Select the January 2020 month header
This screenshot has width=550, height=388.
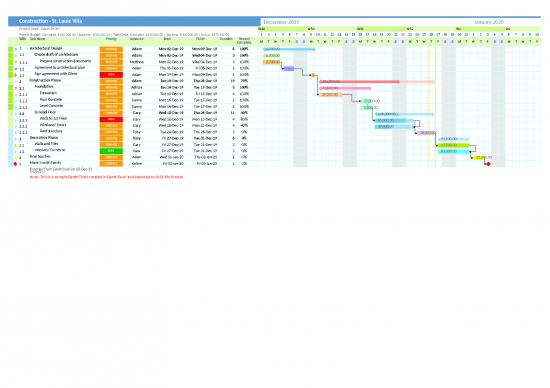tap(489, 22)
